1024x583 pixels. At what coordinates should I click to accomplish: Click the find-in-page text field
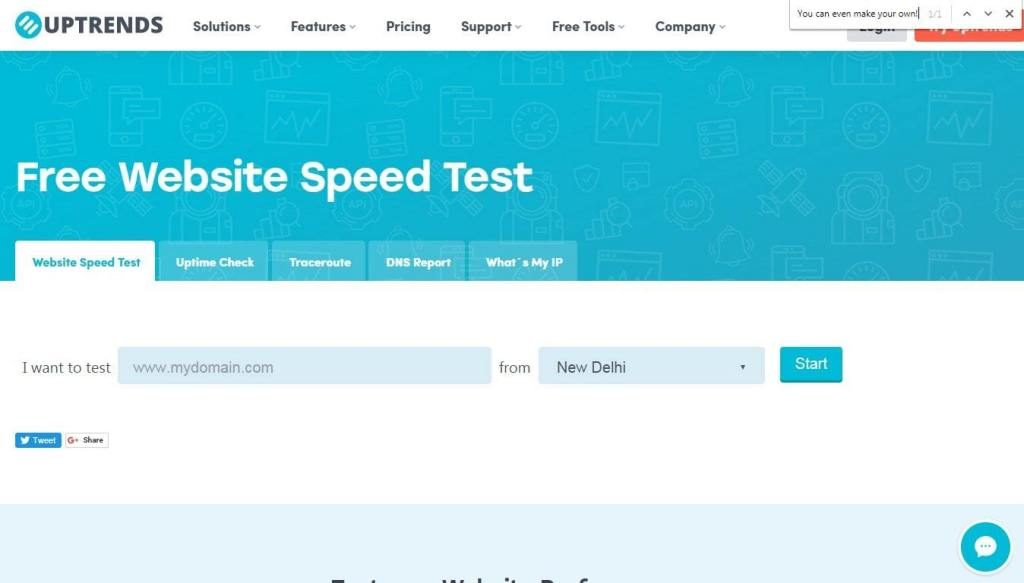click(x=857, y=14)
